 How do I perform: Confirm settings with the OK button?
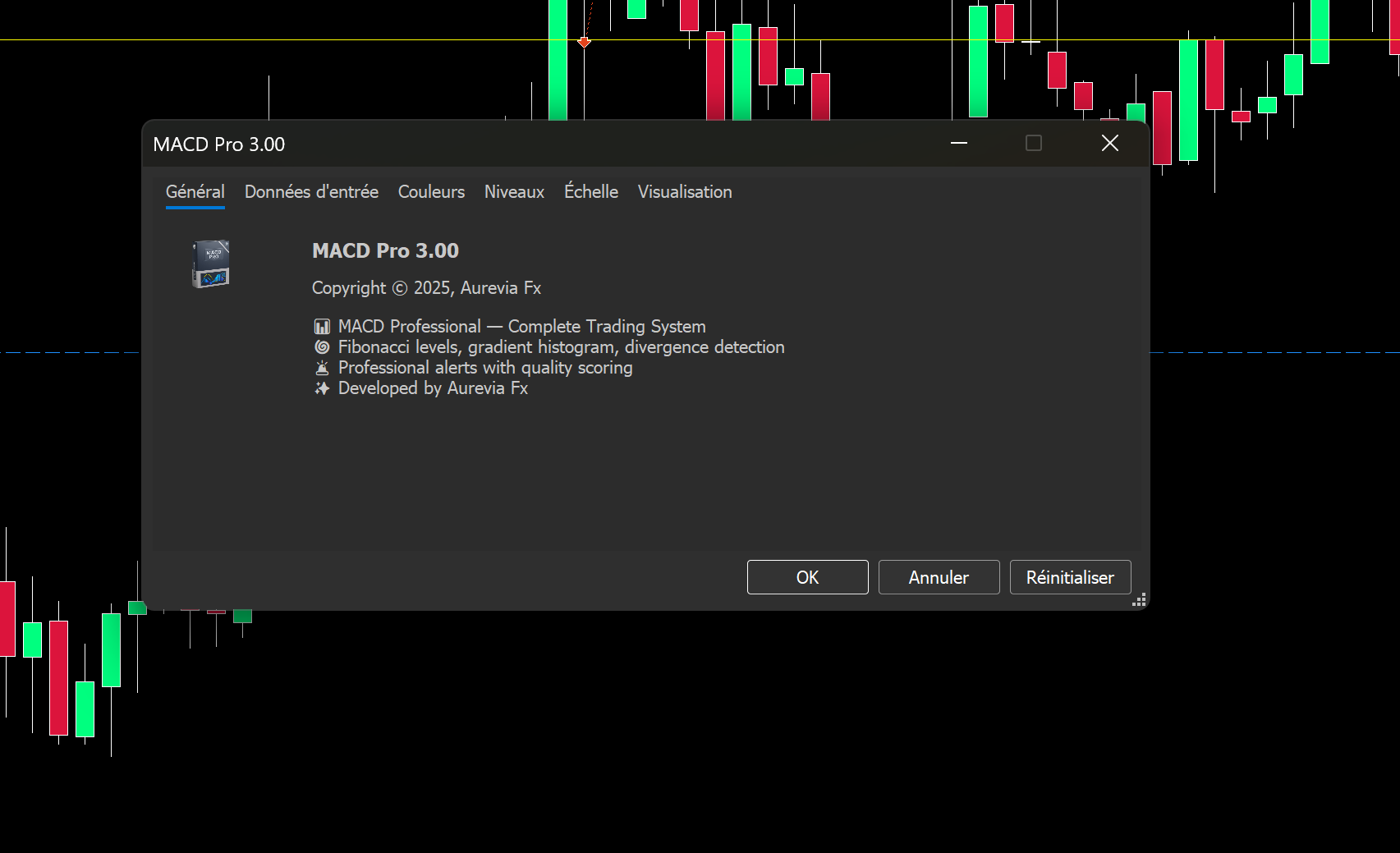806,577
